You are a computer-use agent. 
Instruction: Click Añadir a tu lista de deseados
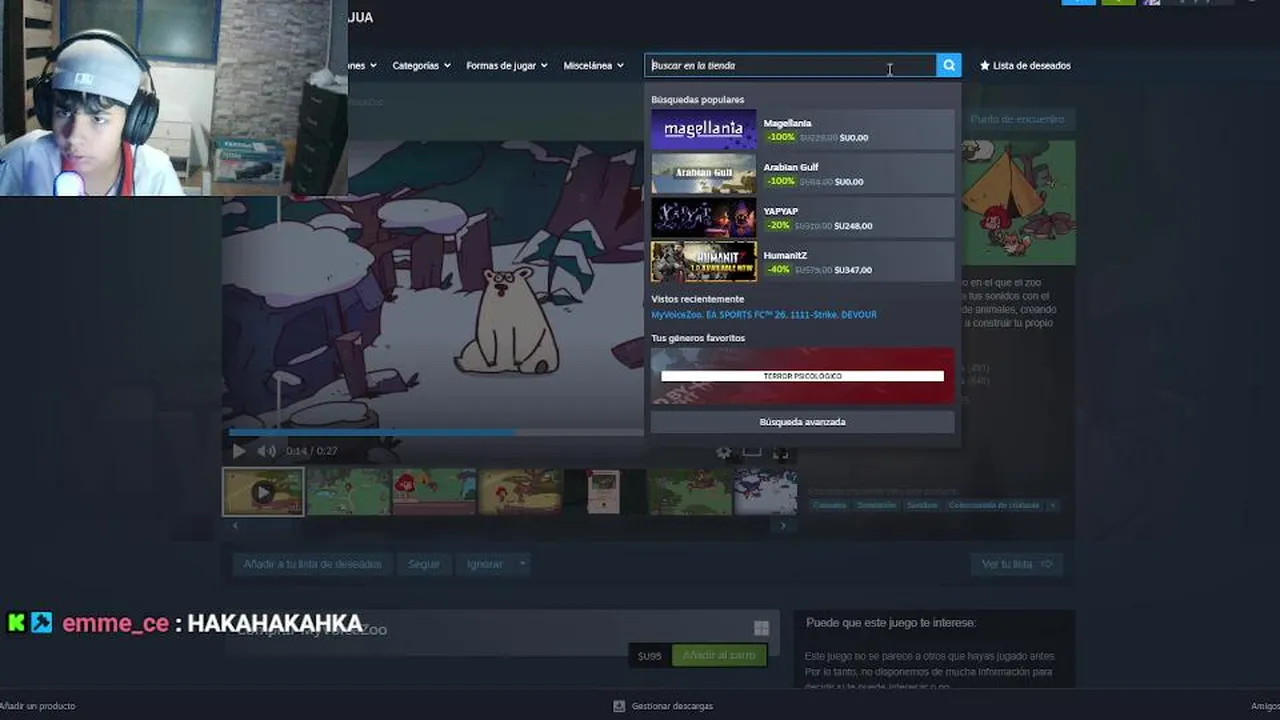[x=312, y=564]
